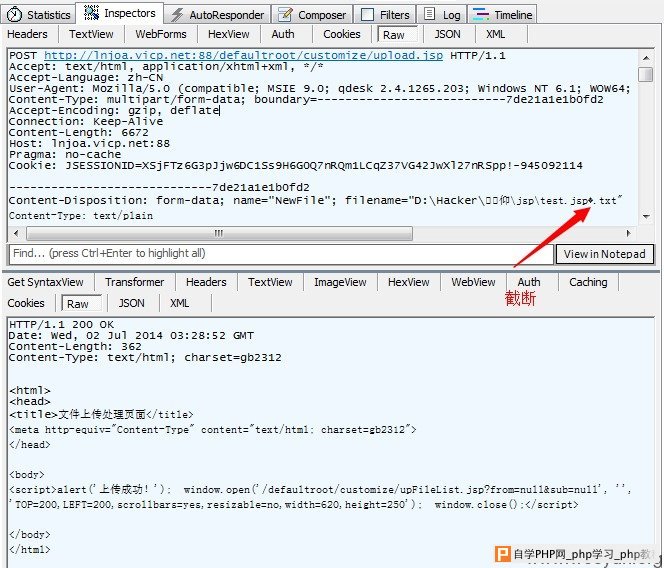Toggle the Filters checkbox icon
The width and height of the screenshot is (664, 568).
coord(367,15)
